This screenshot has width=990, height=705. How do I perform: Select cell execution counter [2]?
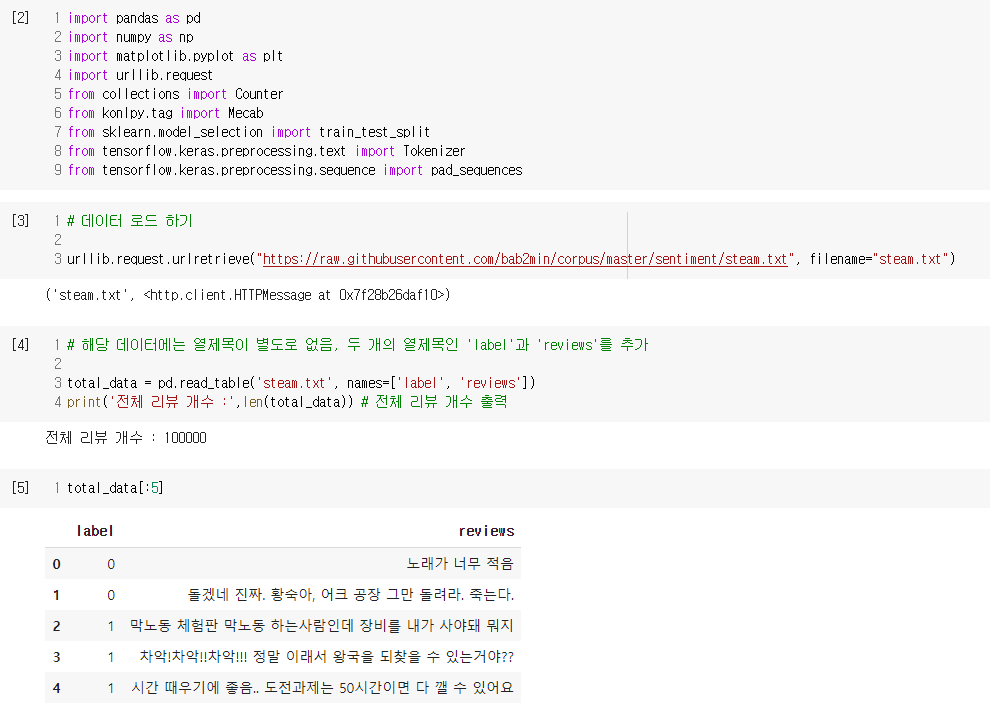[21, 18]
